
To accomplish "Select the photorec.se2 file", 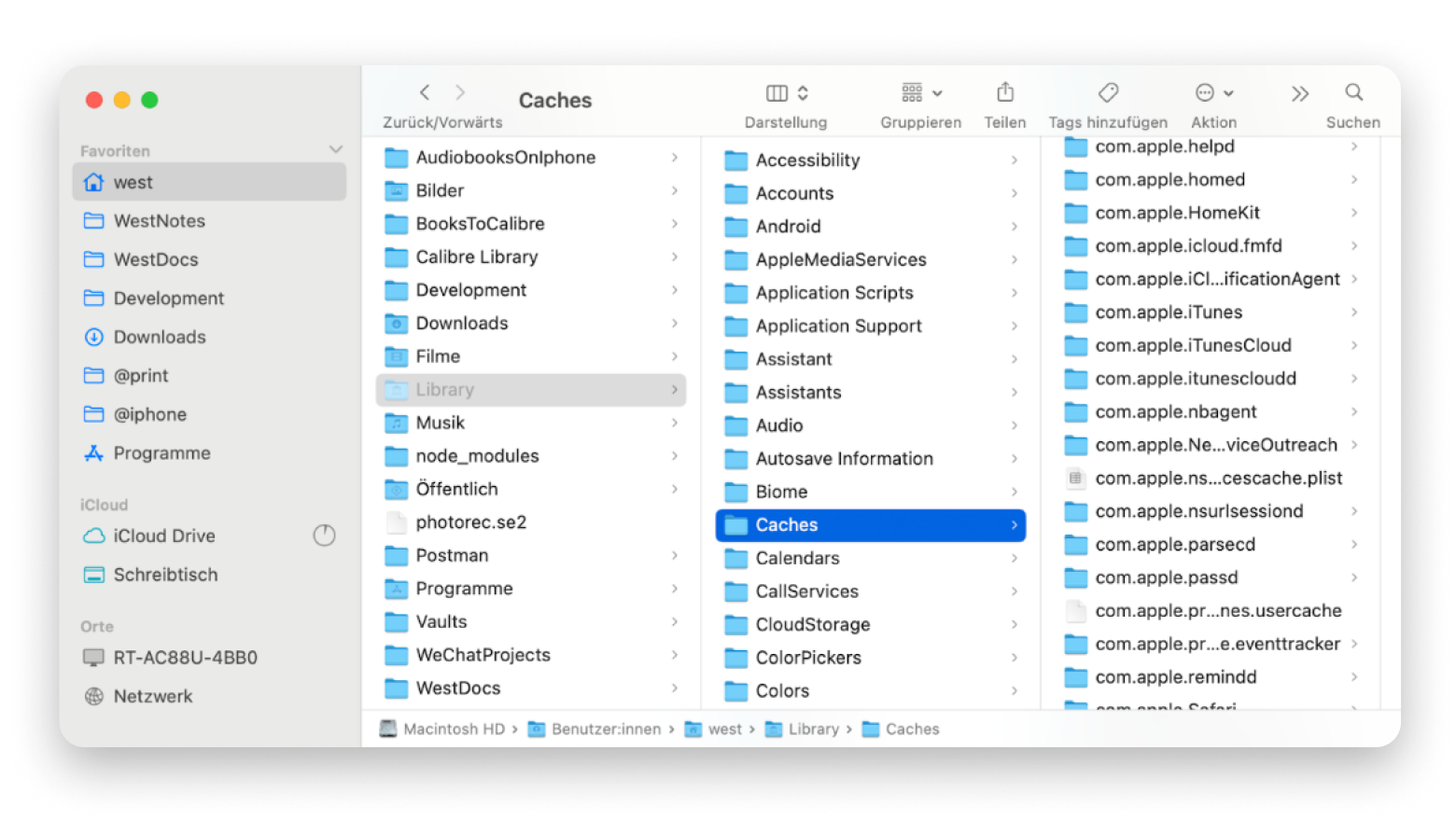I will (x=531, y=522).
